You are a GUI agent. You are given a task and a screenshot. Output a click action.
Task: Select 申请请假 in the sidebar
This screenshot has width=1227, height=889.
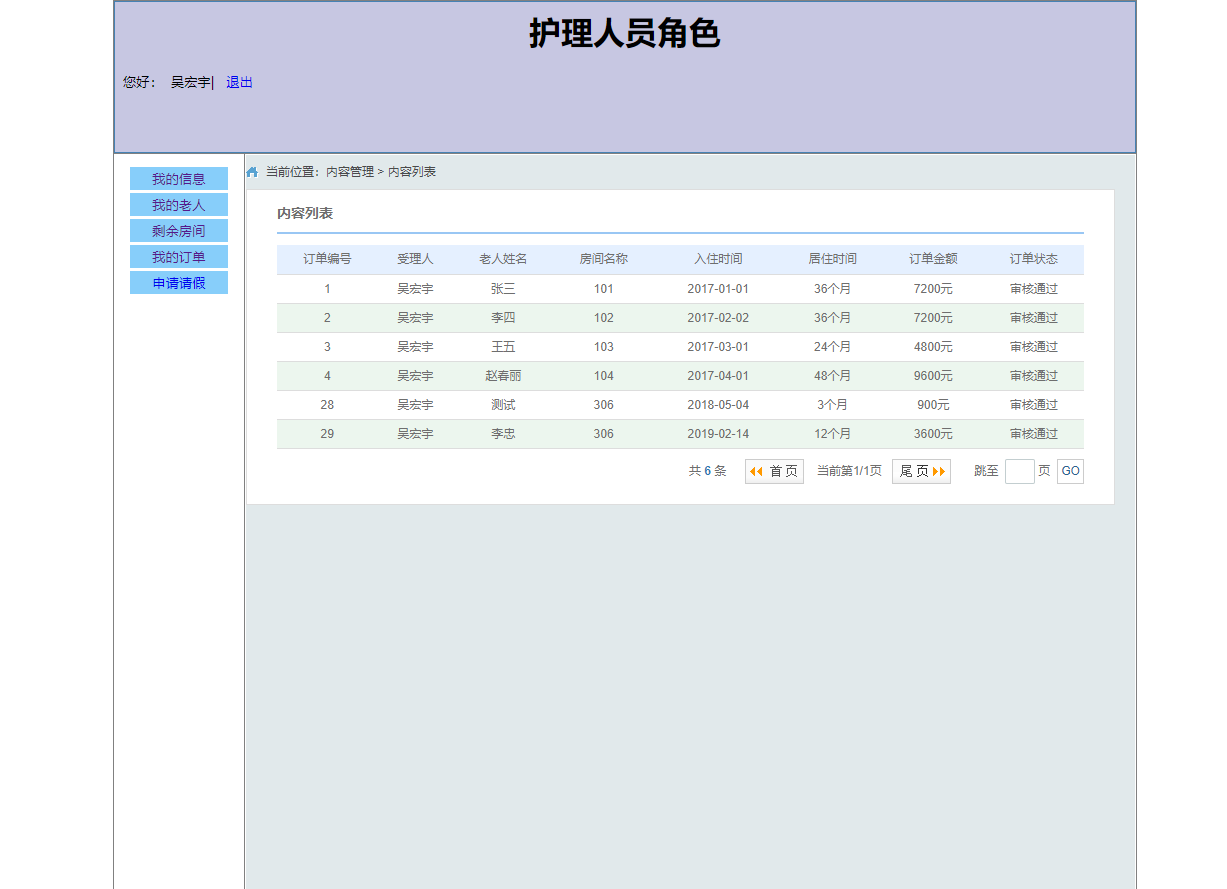178,282
